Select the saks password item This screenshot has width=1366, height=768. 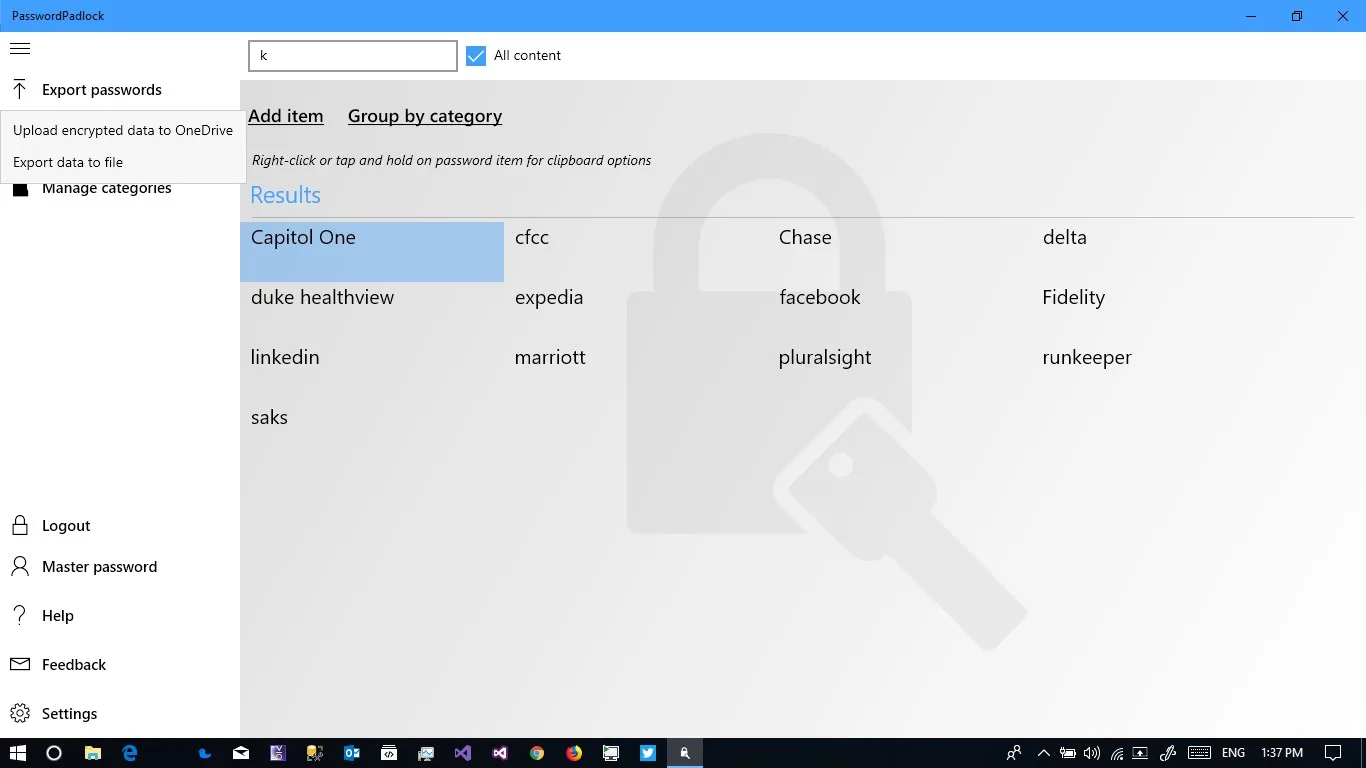(372, 432)
